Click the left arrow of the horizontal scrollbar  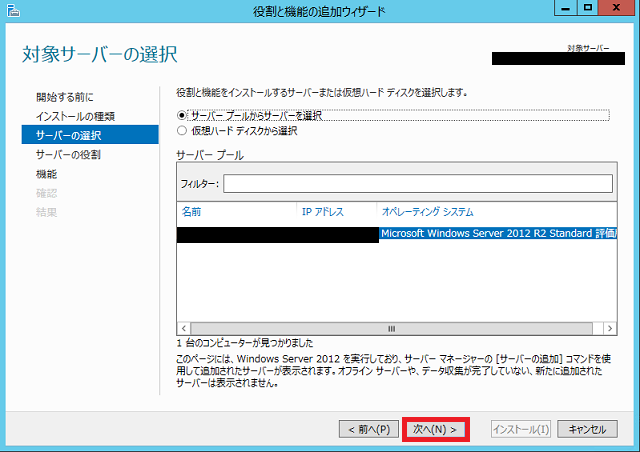coord(184,327)
